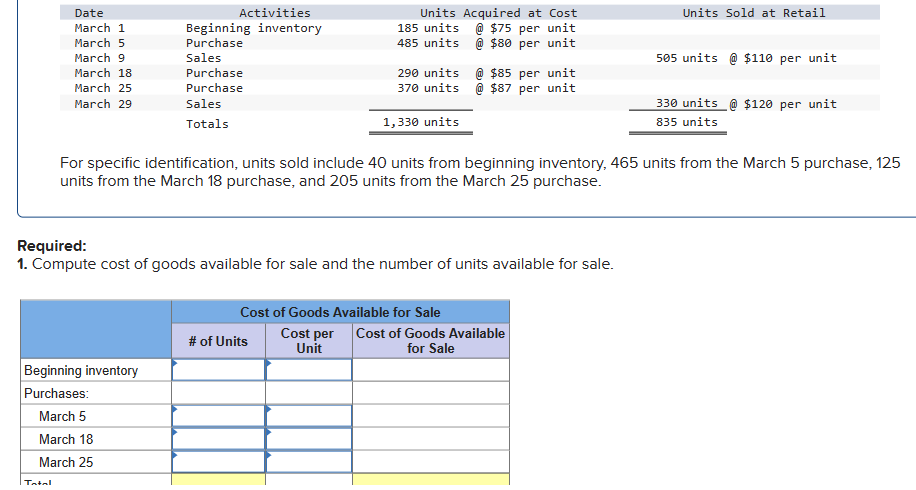Click 'Units Acquired at Cost' column header

click(x=498, y=12)
